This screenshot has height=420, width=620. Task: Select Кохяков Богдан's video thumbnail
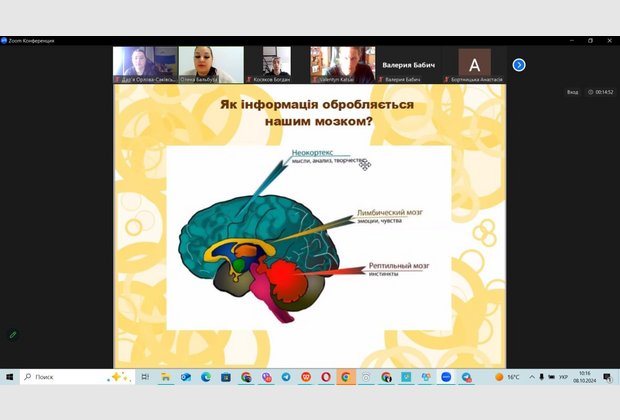click(x=277, y=64)
